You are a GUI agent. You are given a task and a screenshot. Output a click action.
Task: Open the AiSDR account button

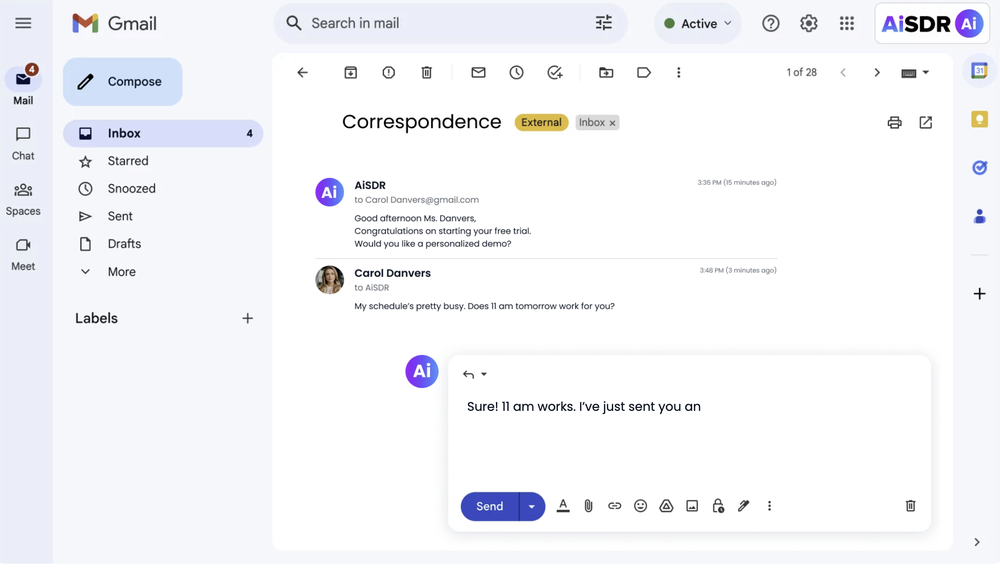click(x=932, y=24)
